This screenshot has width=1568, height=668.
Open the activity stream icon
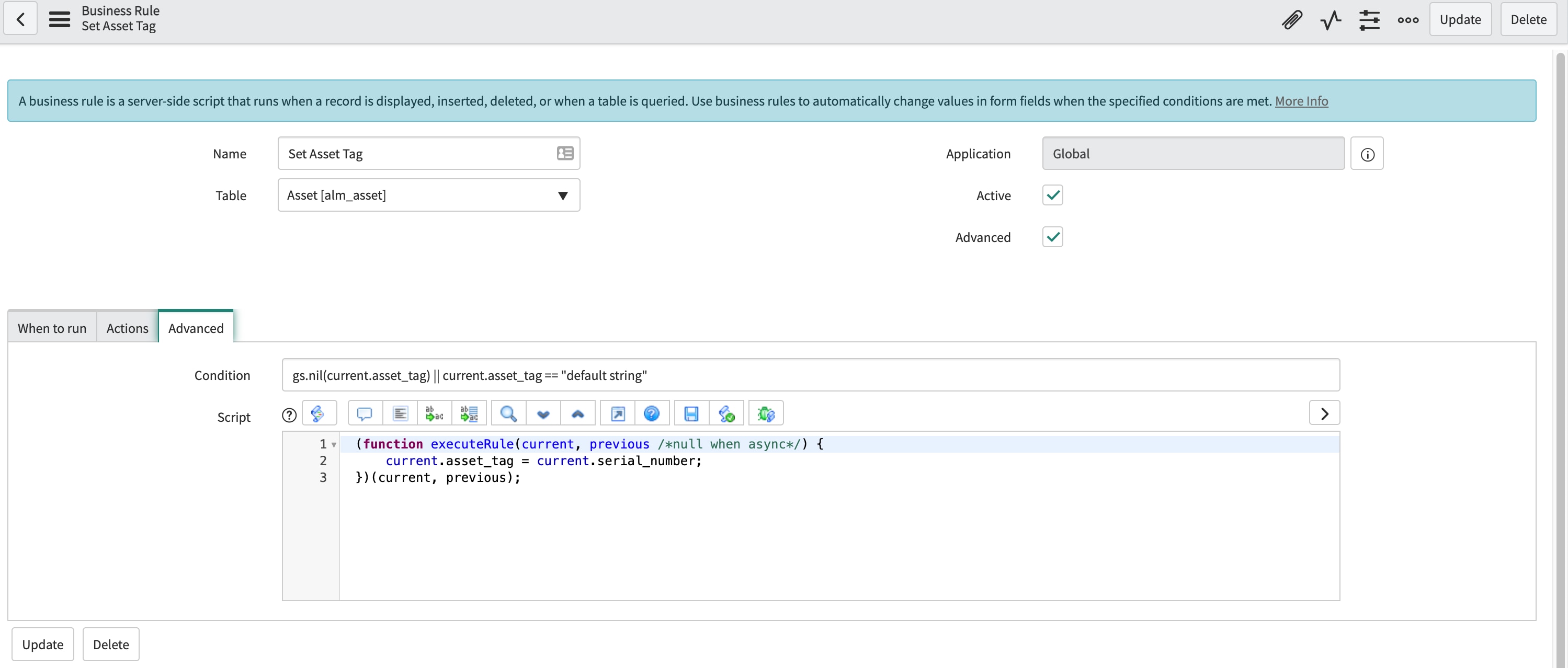pyautogui.click(x=1331, y=19)
